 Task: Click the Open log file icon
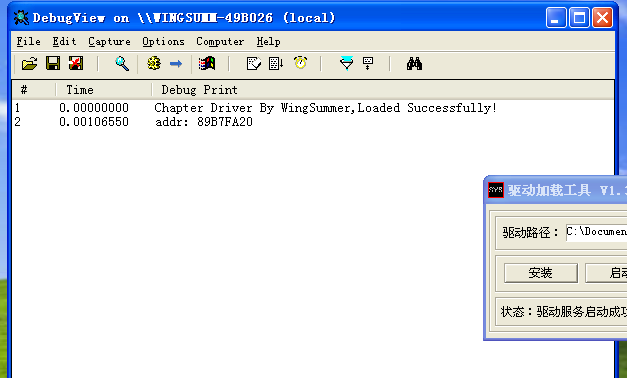click(x=29, y=64)
